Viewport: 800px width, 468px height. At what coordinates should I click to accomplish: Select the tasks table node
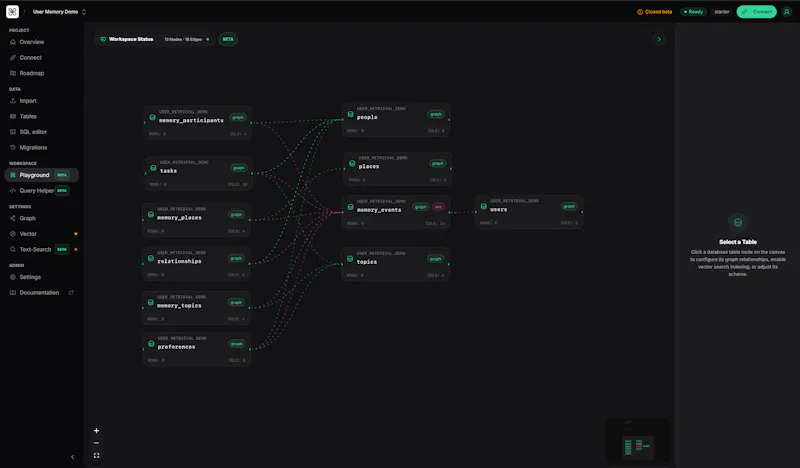coord(198,173)
